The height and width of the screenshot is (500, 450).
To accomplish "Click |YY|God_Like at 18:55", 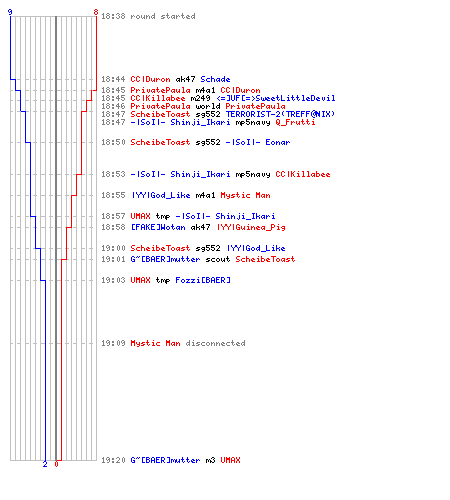I will [161, 195].
